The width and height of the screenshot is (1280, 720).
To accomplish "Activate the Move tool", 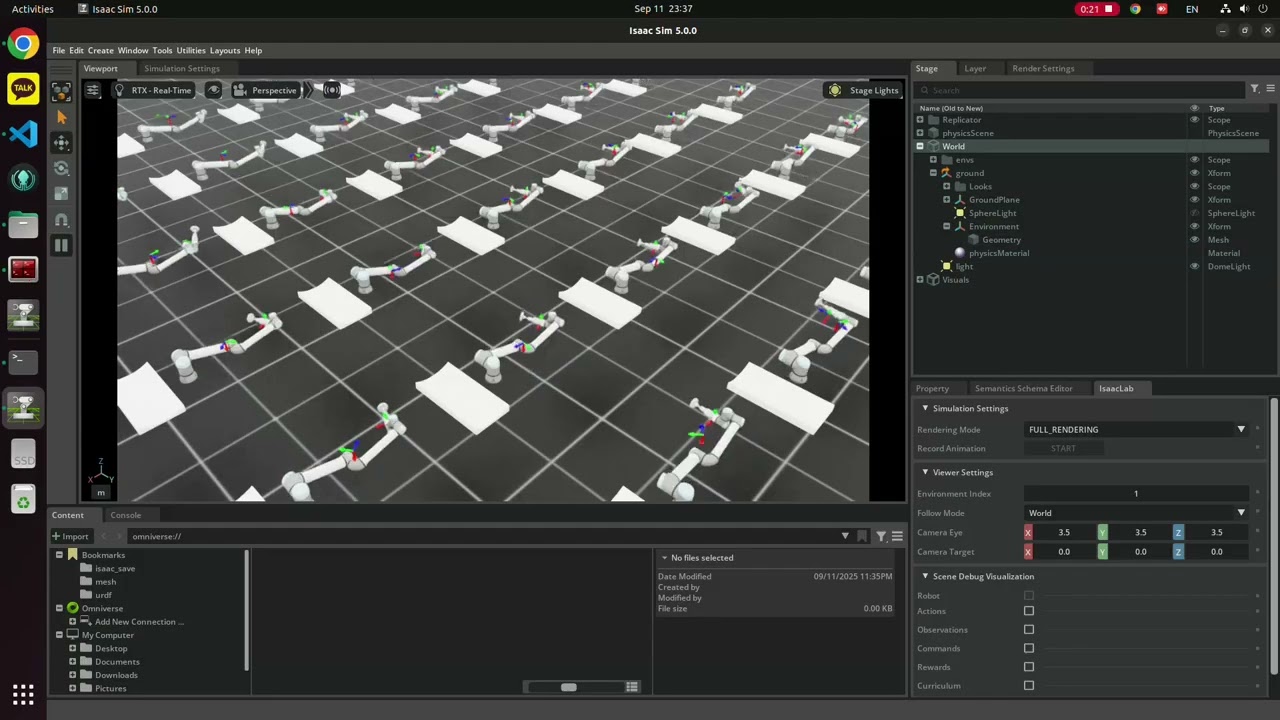I will 61,143.
